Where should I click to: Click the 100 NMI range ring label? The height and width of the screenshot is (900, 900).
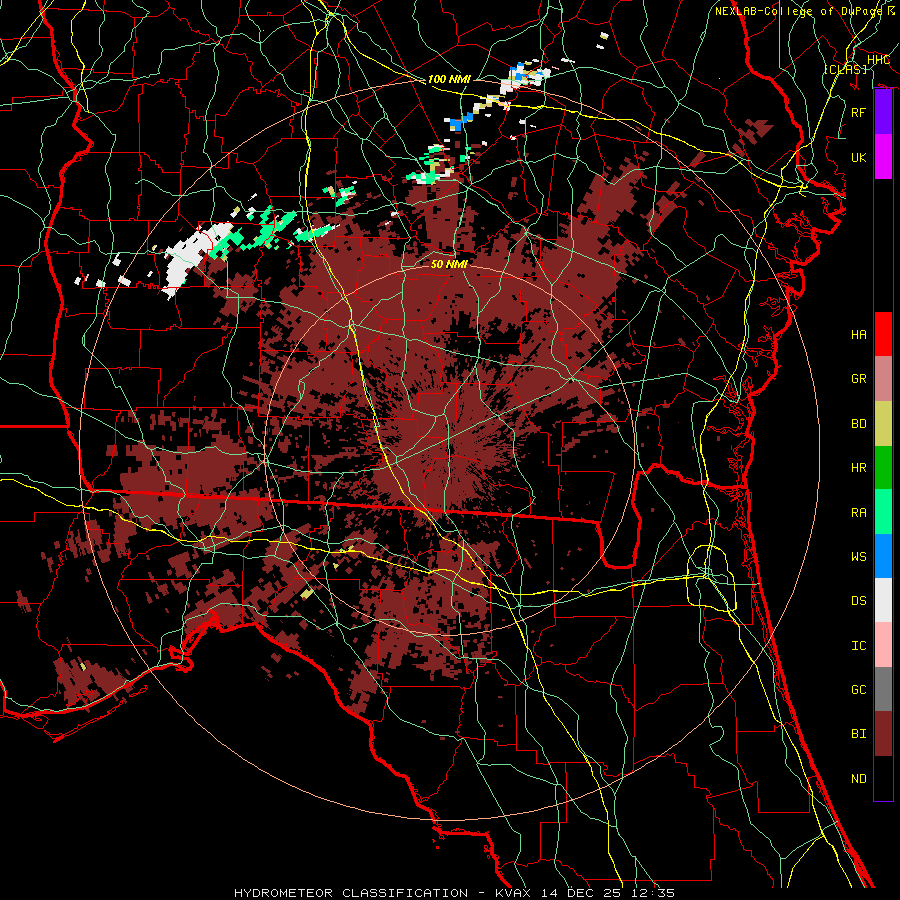tap(449, 79)
